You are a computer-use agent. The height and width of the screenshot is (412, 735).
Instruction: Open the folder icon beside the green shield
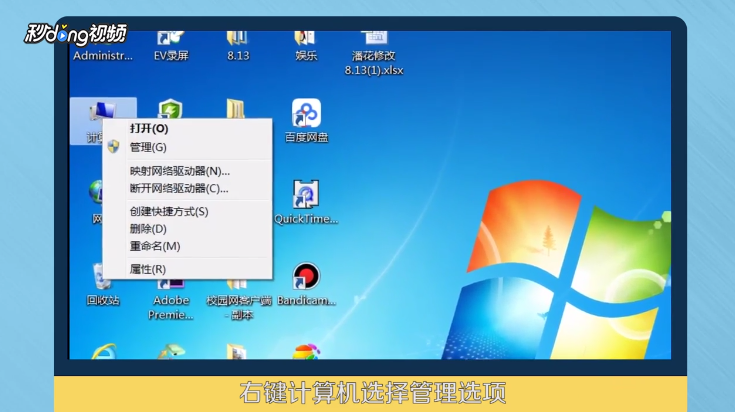point(236,109)
